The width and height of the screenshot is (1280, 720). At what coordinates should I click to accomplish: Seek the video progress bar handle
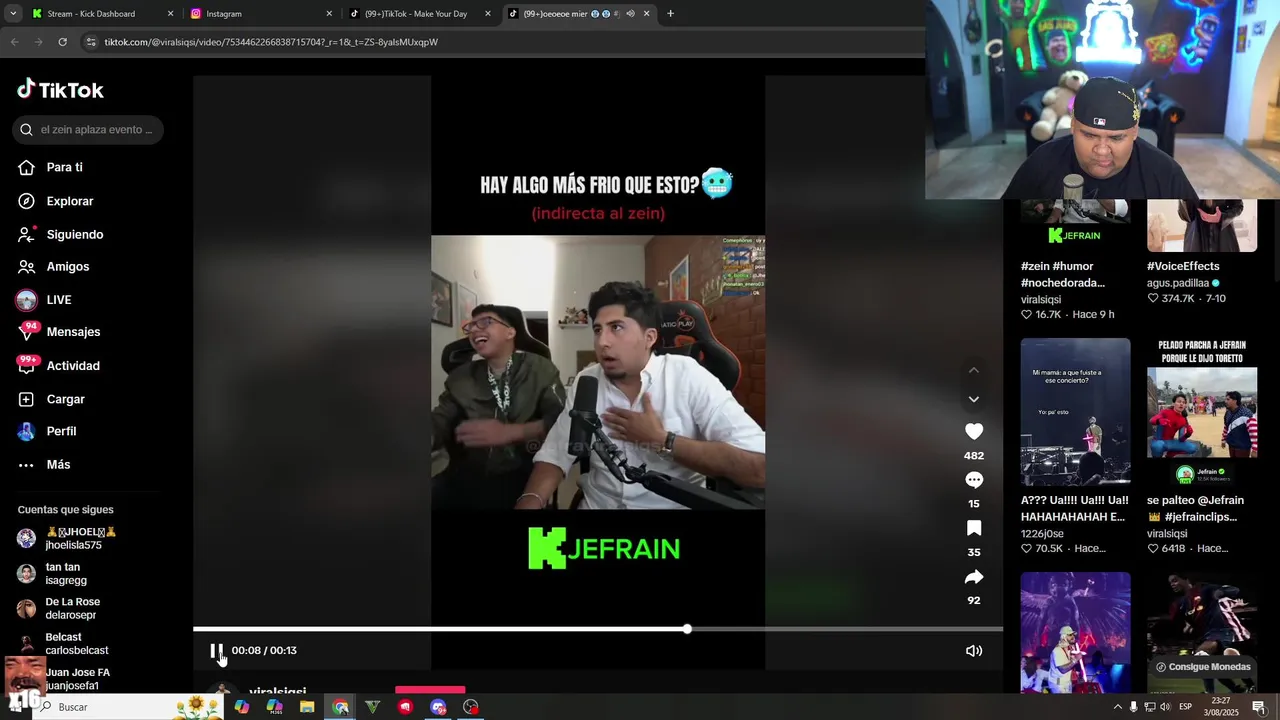click(x=687, y=629)
